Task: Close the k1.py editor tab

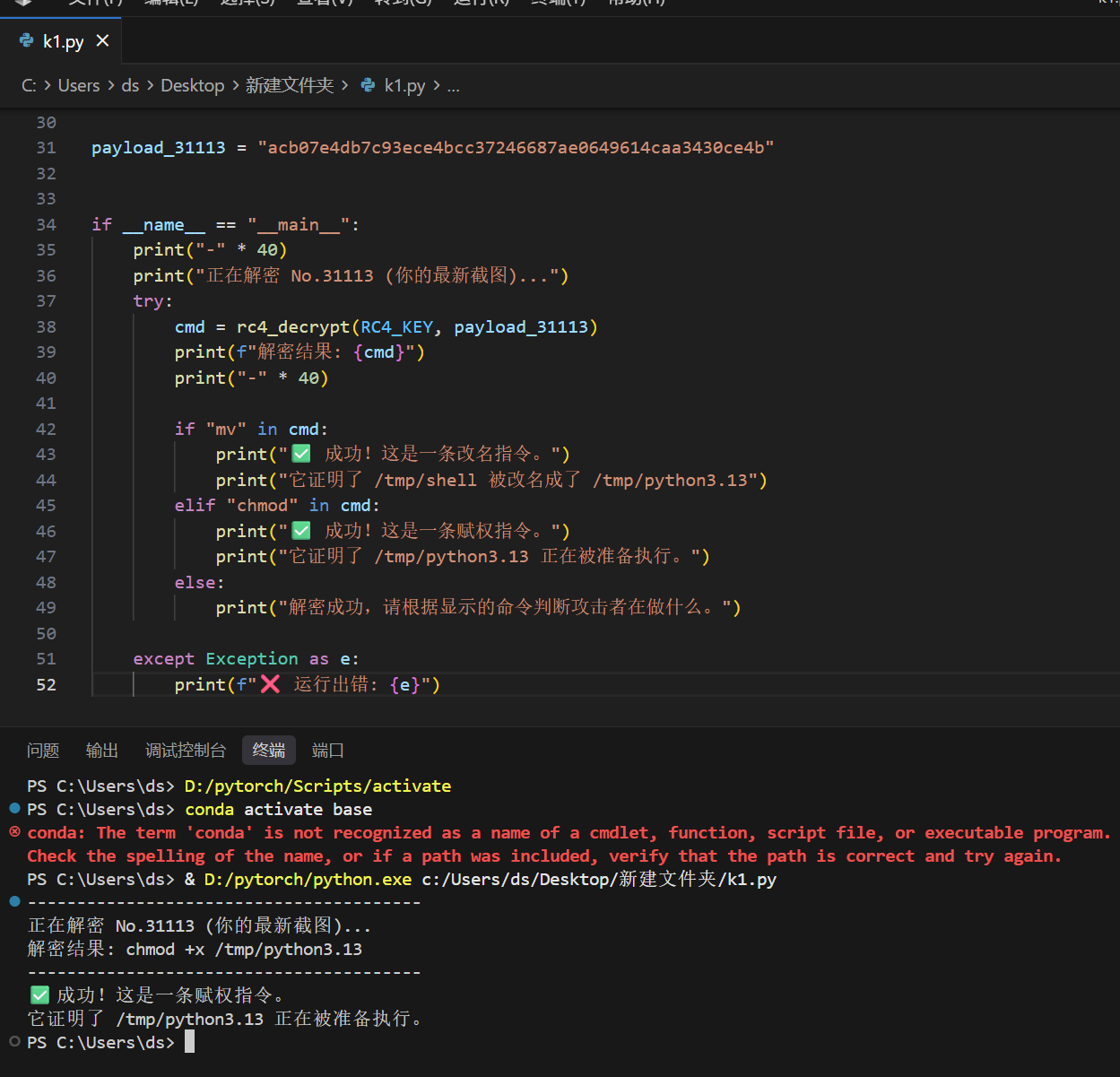Action: click(x=102, y=41)
